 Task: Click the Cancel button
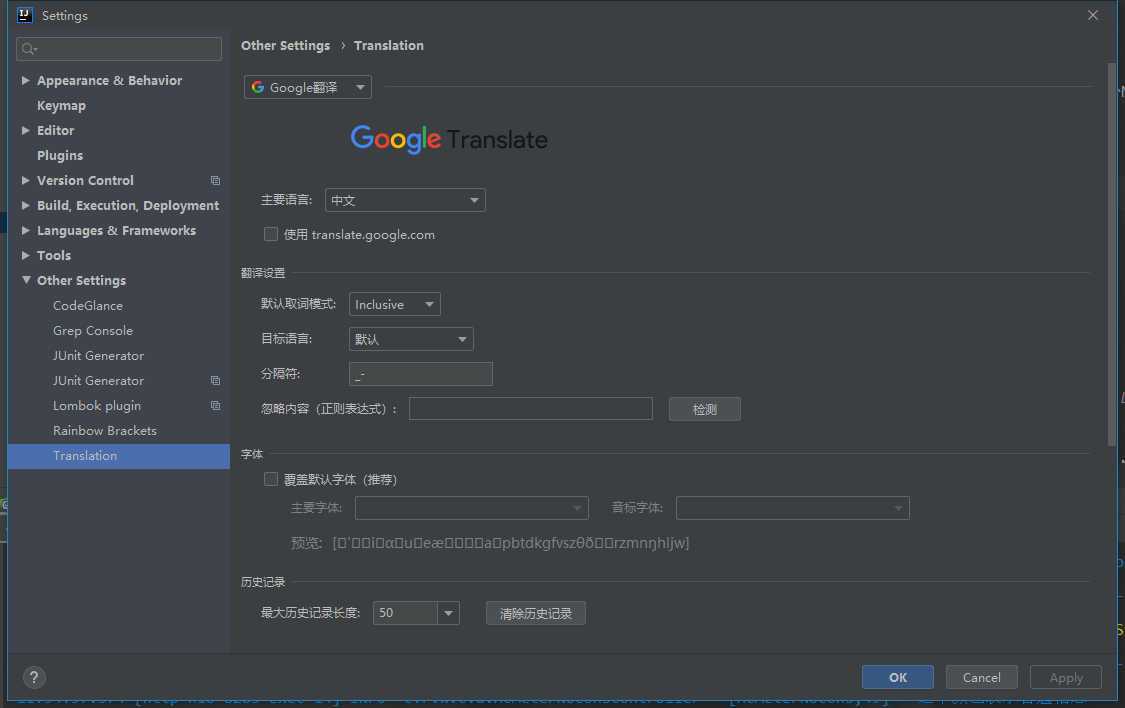point(982,677)
